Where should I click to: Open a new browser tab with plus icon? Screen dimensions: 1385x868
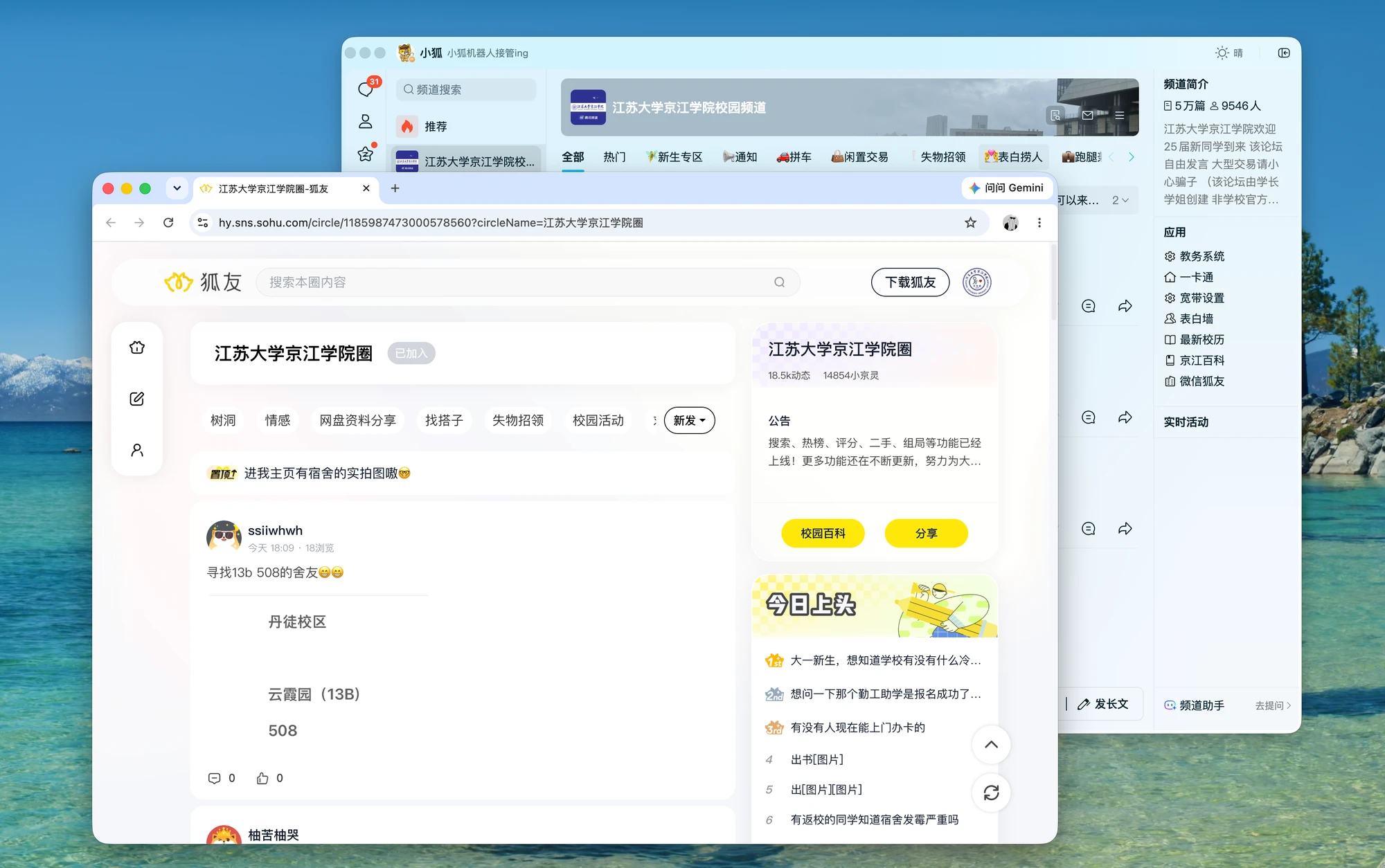(x=395, y=188)
